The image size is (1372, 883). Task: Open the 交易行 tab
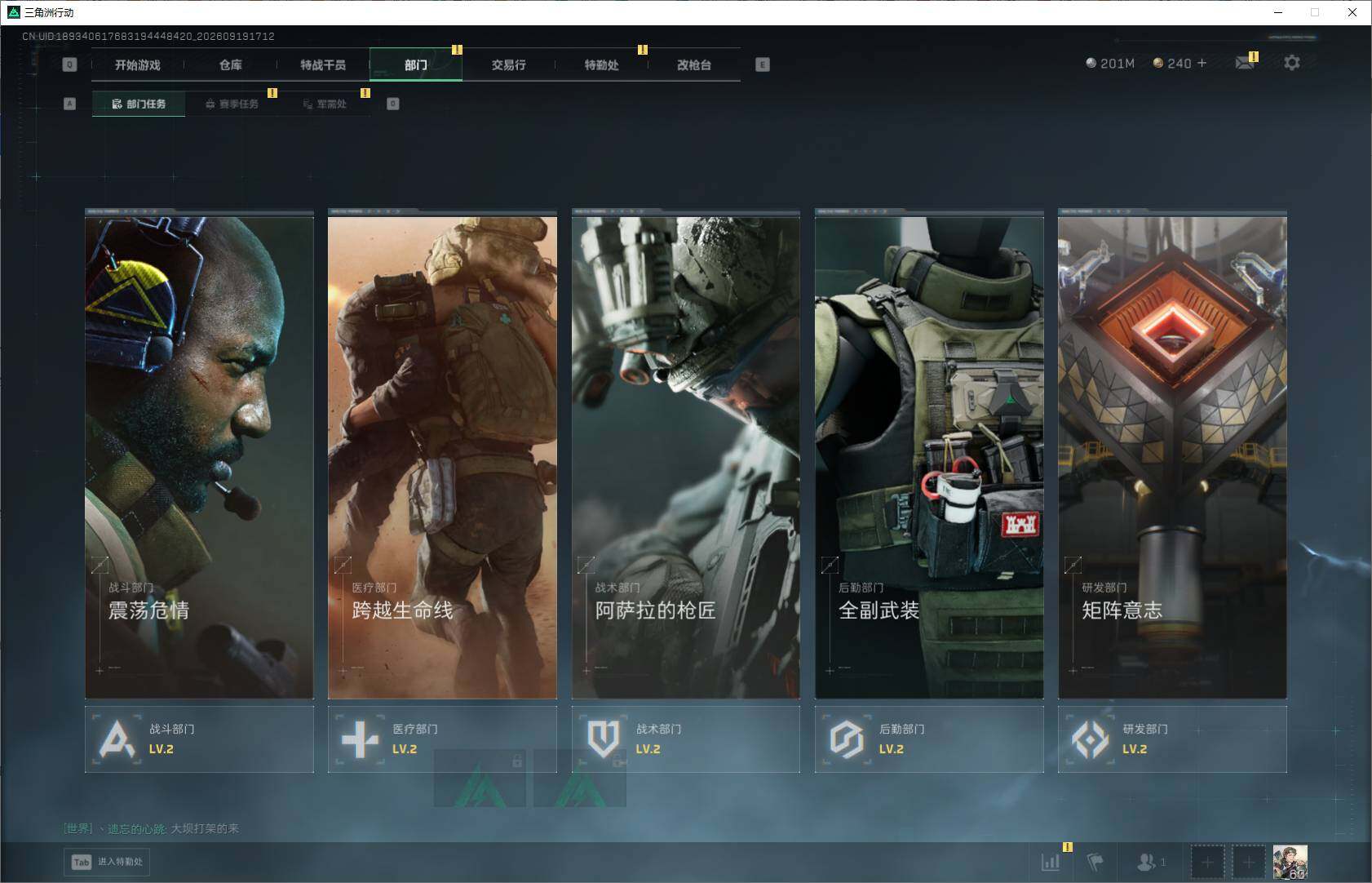tap(509, 64)
